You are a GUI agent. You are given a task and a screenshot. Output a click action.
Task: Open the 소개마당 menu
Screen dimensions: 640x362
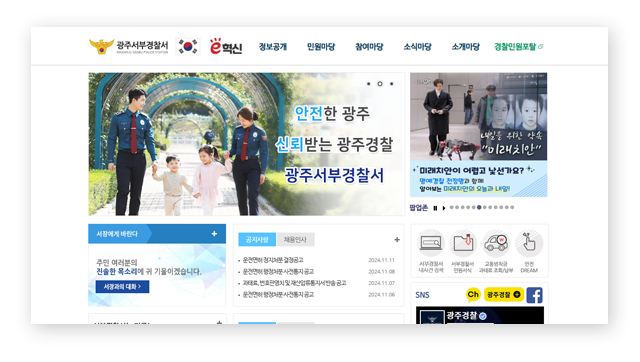[x=465, y=47]
